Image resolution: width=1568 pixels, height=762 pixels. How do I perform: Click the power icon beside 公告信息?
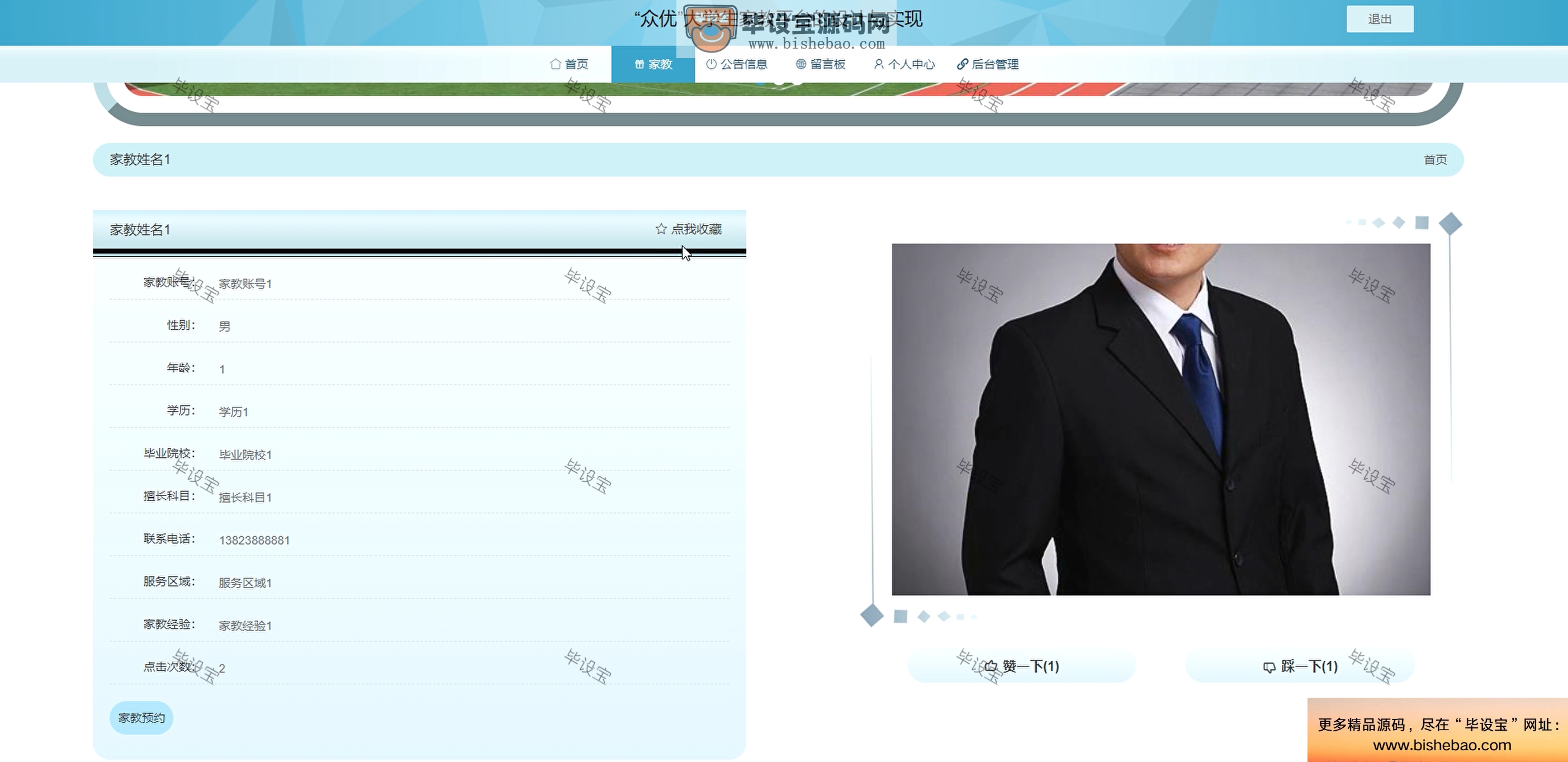click(711, 64)
